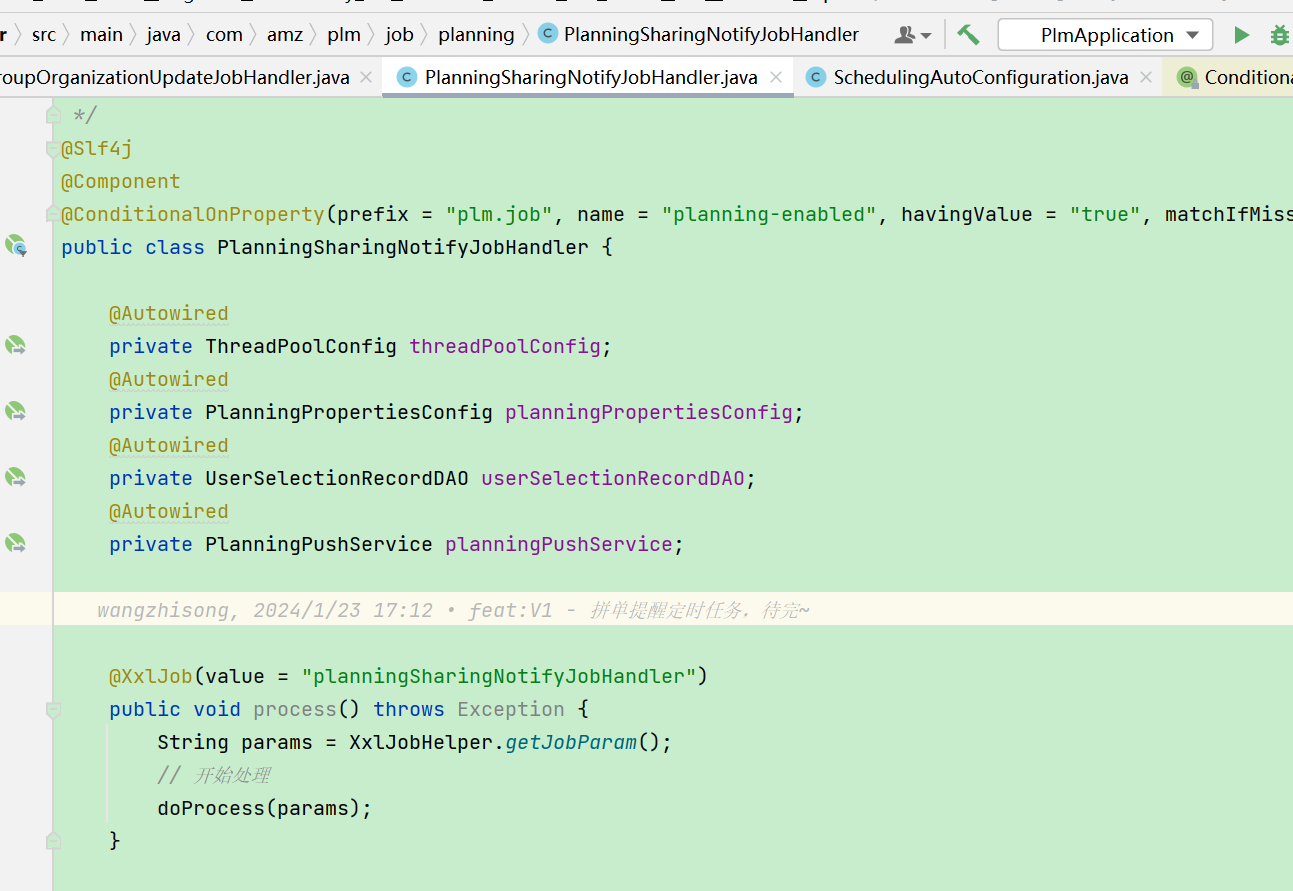Click the class icon on SchedulingAutoConfiguration.java tab

[816, 77]
